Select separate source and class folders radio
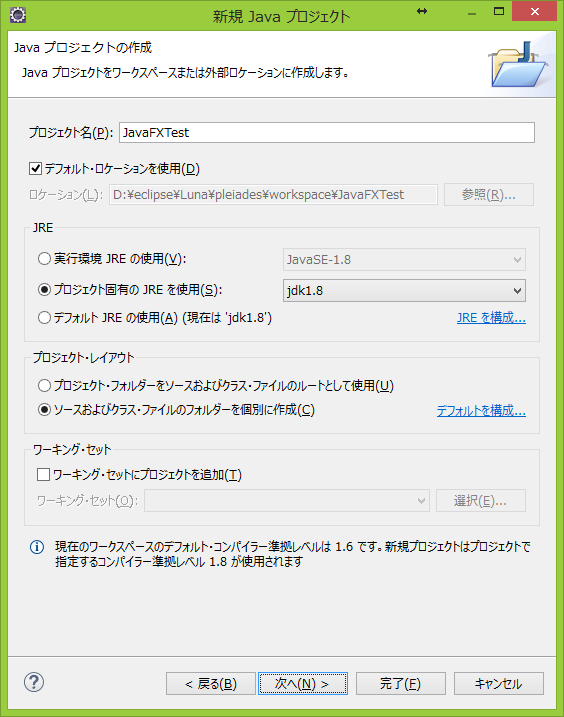The height and width of the screenshot is (717, 564). (x=44, y=410)
